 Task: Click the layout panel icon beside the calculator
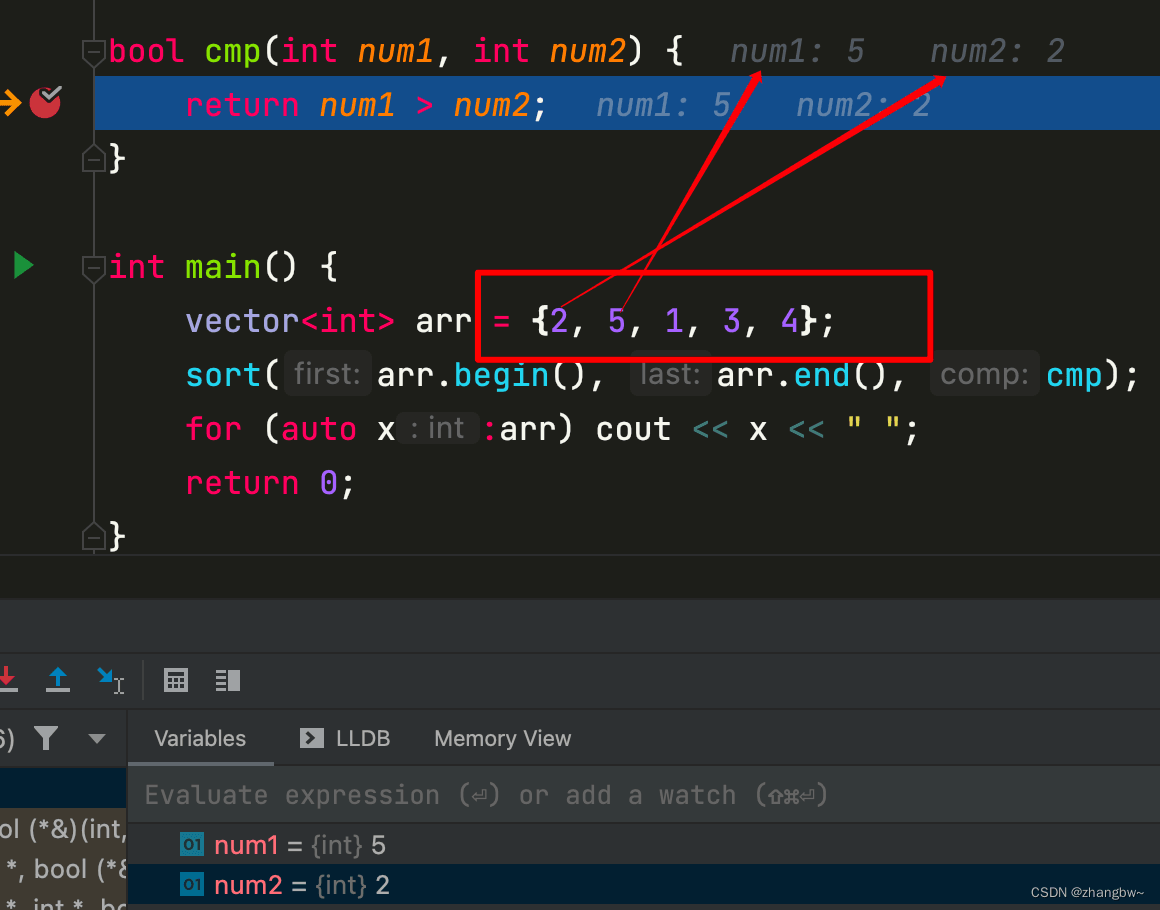click(x=227, y=680)
